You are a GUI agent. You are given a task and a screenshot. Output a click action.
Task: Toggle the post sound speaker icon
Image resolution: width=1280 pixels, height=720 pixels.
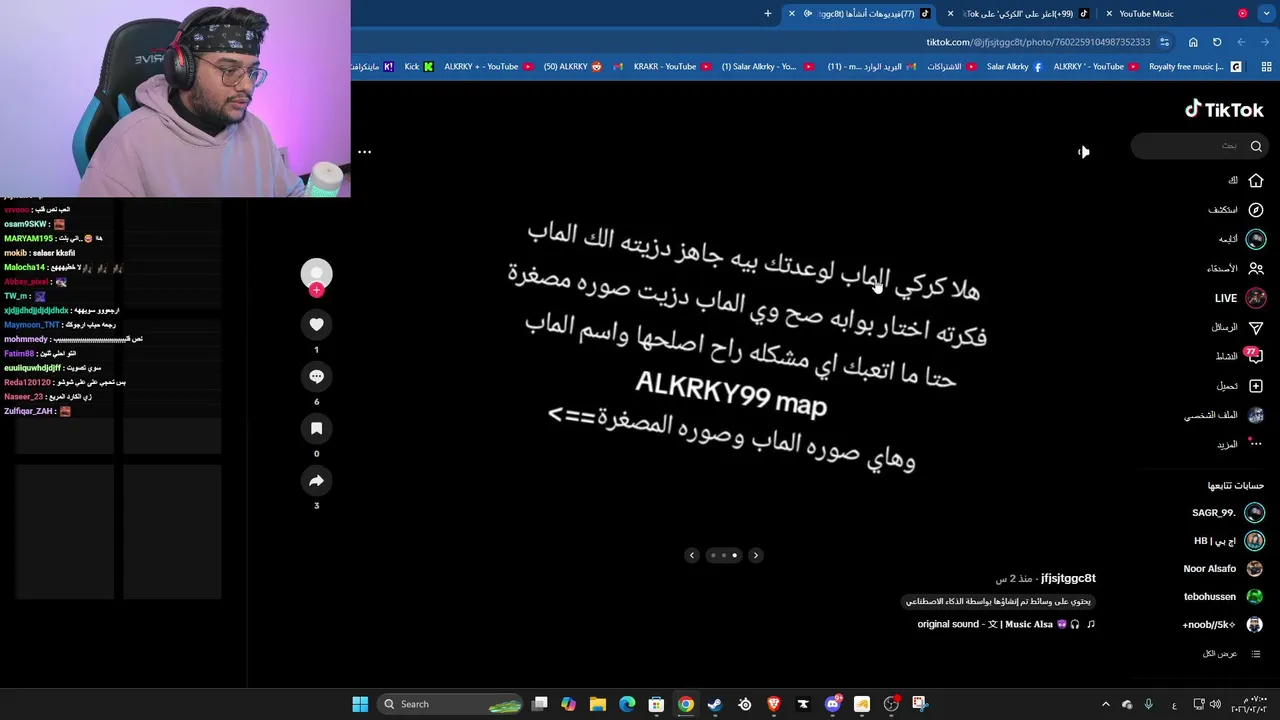coord(1083,152)
